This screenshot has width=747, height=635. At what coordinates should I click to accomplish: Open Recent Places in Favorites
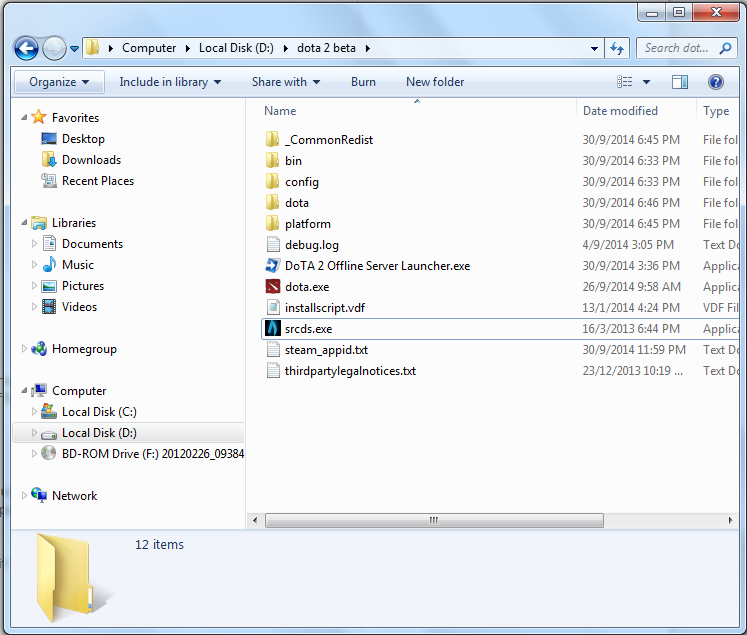[98, 181]
